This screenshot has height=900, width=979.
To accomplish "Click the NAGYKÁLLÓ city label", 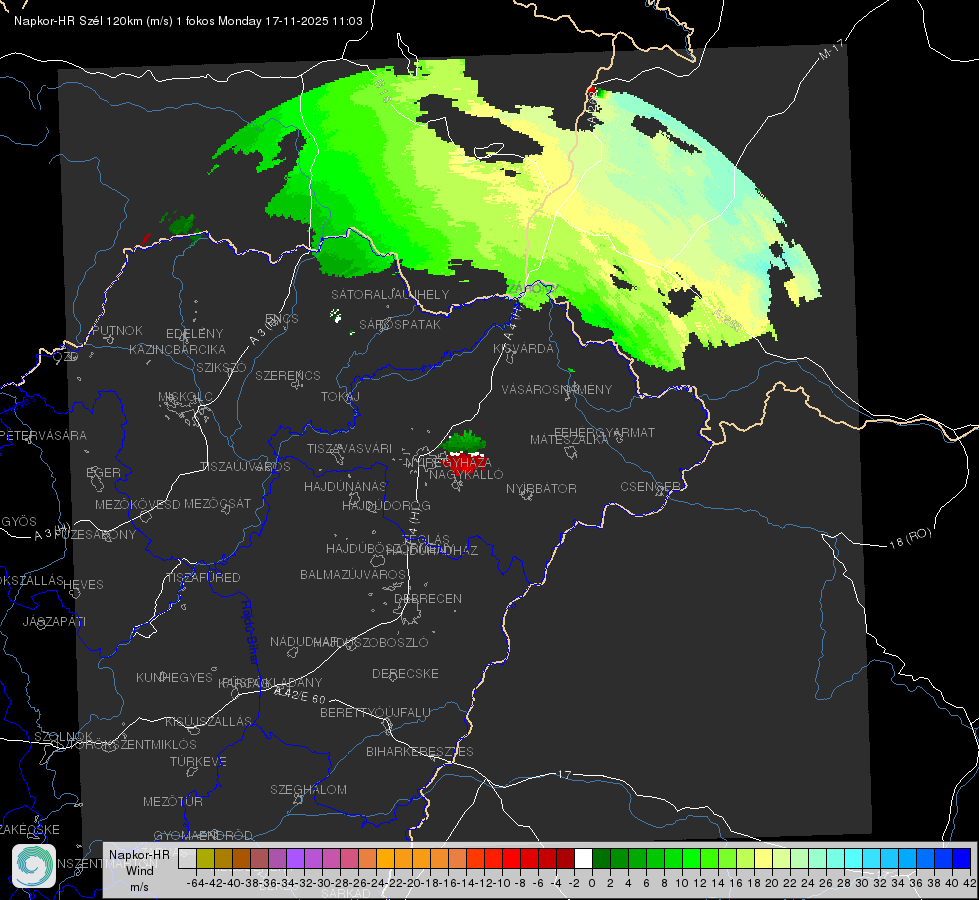I will pos(466,474).
